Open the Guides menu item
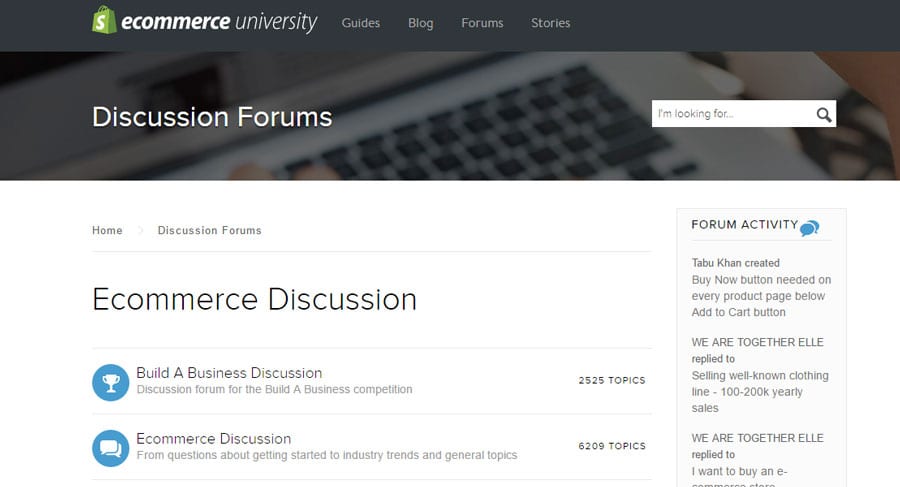This screenshot has height=487, width=900. click(361, 23)
